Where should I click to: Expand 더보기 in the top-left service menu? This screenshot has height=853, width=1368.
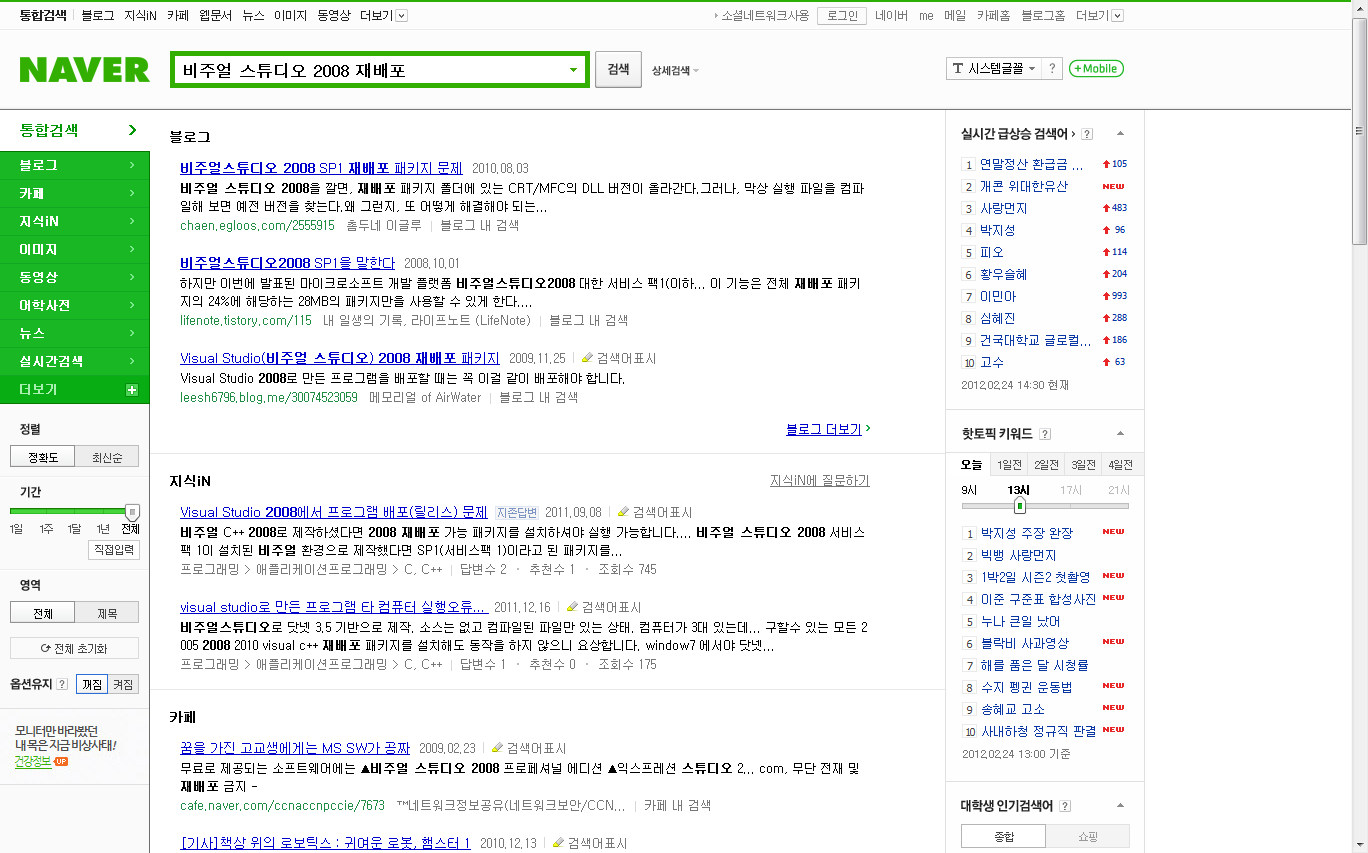point(384,15)
